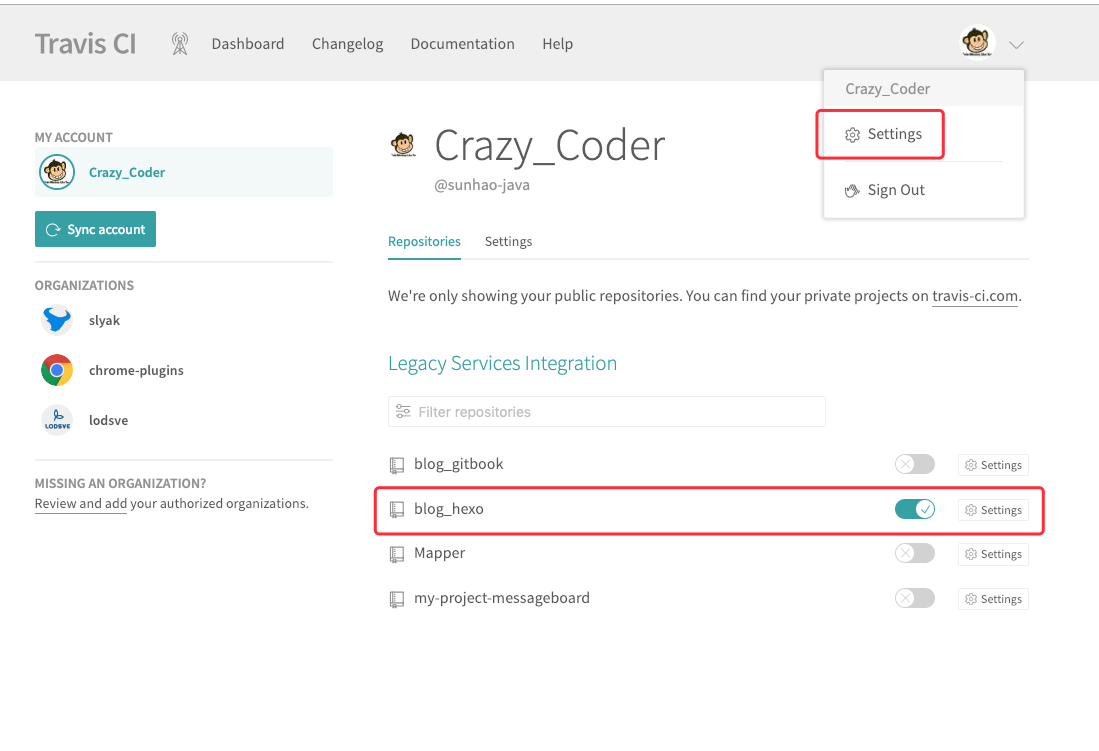This screenshot has width=1099, height=751.
Task: Open the user avatar in top right
Action: 977,43
